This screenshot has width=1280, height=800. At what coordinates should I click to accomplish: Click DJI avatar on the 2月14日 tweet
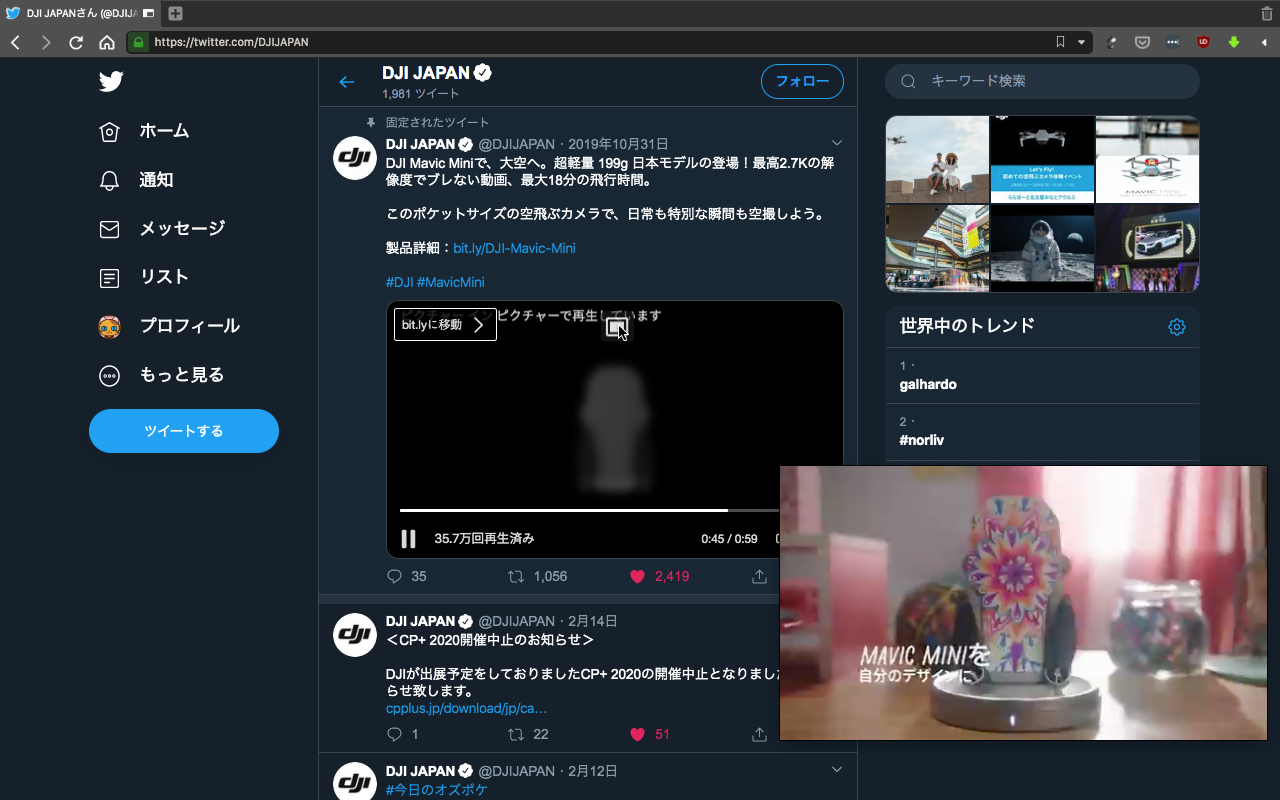(x=354, y=635)
